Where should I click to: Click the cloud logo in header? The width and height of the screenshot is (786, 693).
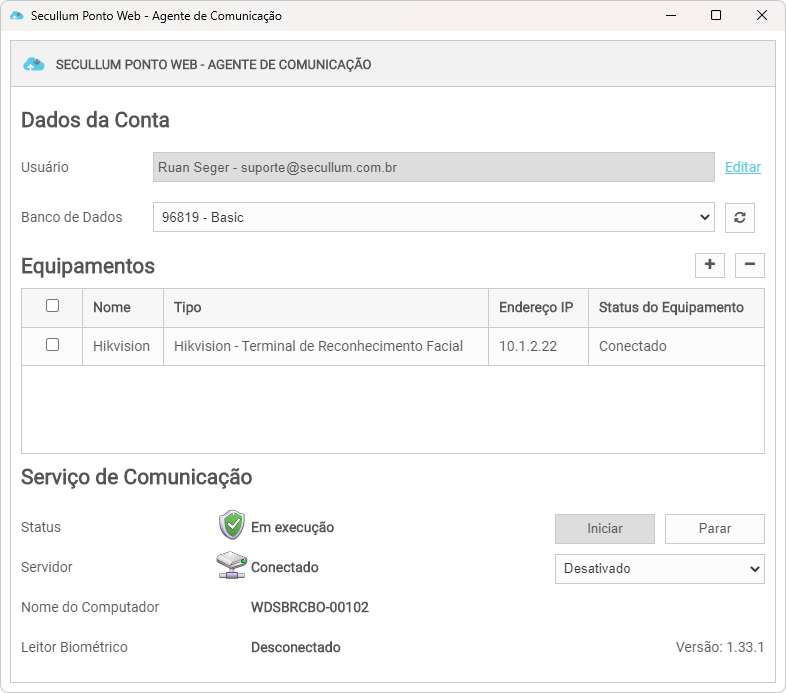(35, 64)
